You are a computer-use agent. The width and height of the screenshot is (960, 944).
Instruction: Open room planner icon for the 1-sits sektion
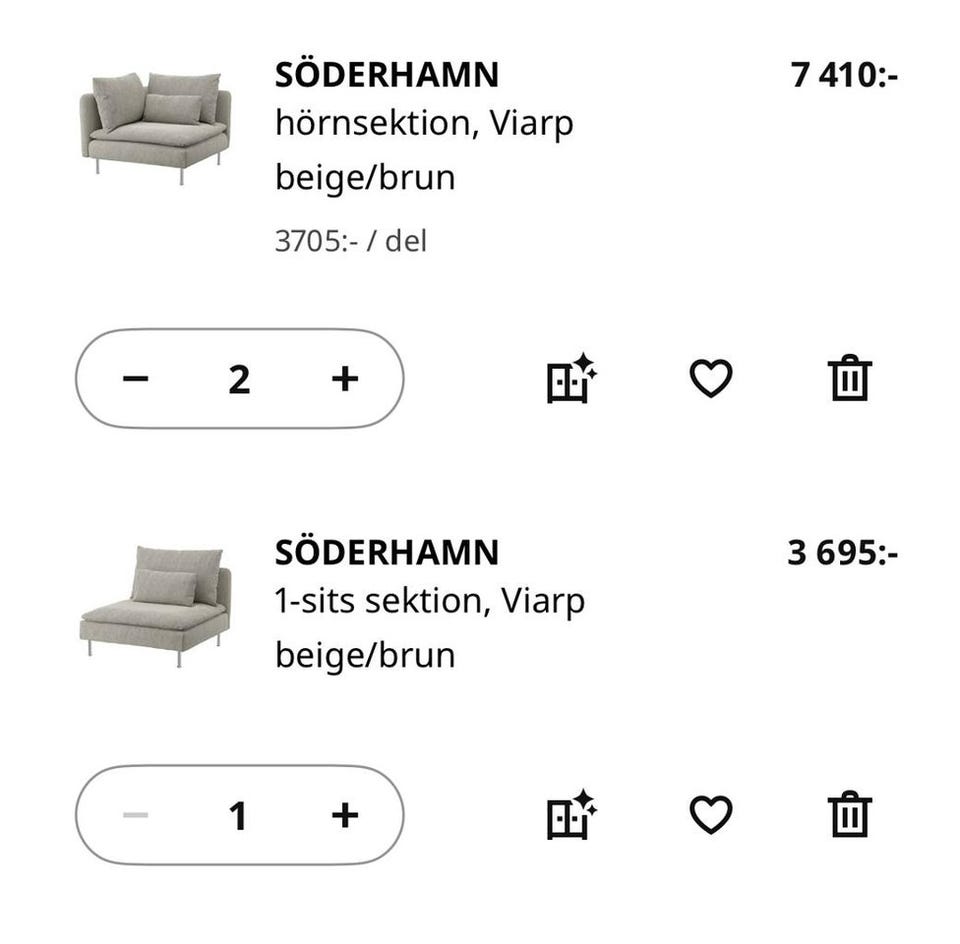[x=571, y=815]
